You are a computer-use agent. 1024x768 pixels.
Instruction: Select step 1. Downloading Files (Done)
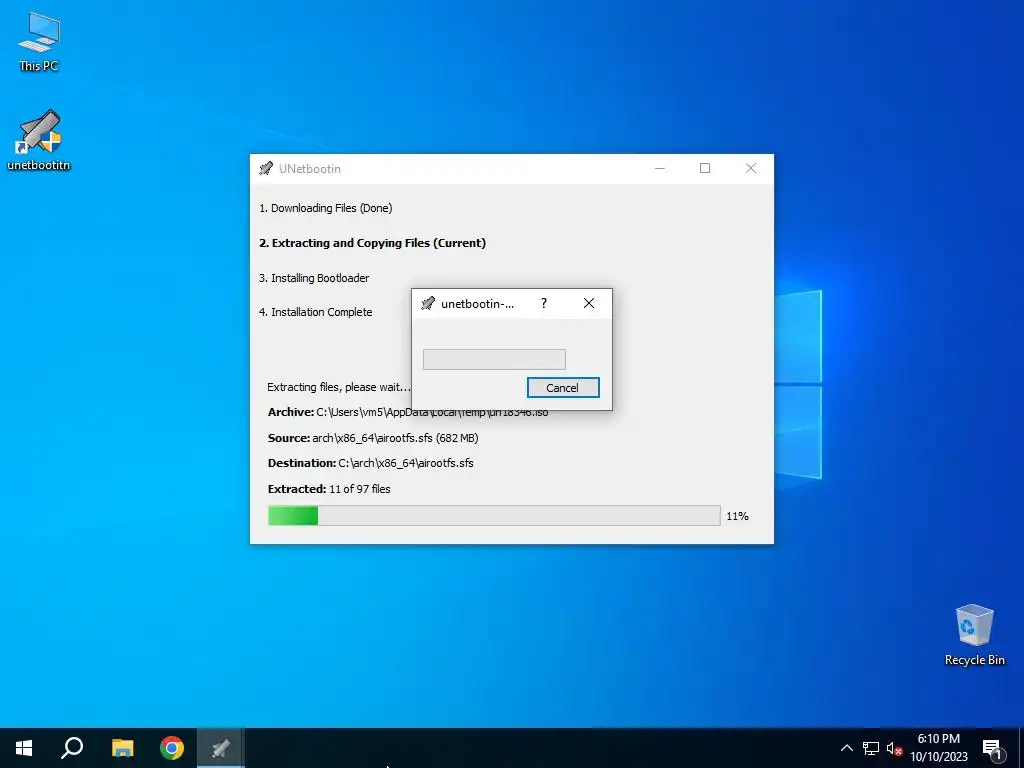coord(325,208)
